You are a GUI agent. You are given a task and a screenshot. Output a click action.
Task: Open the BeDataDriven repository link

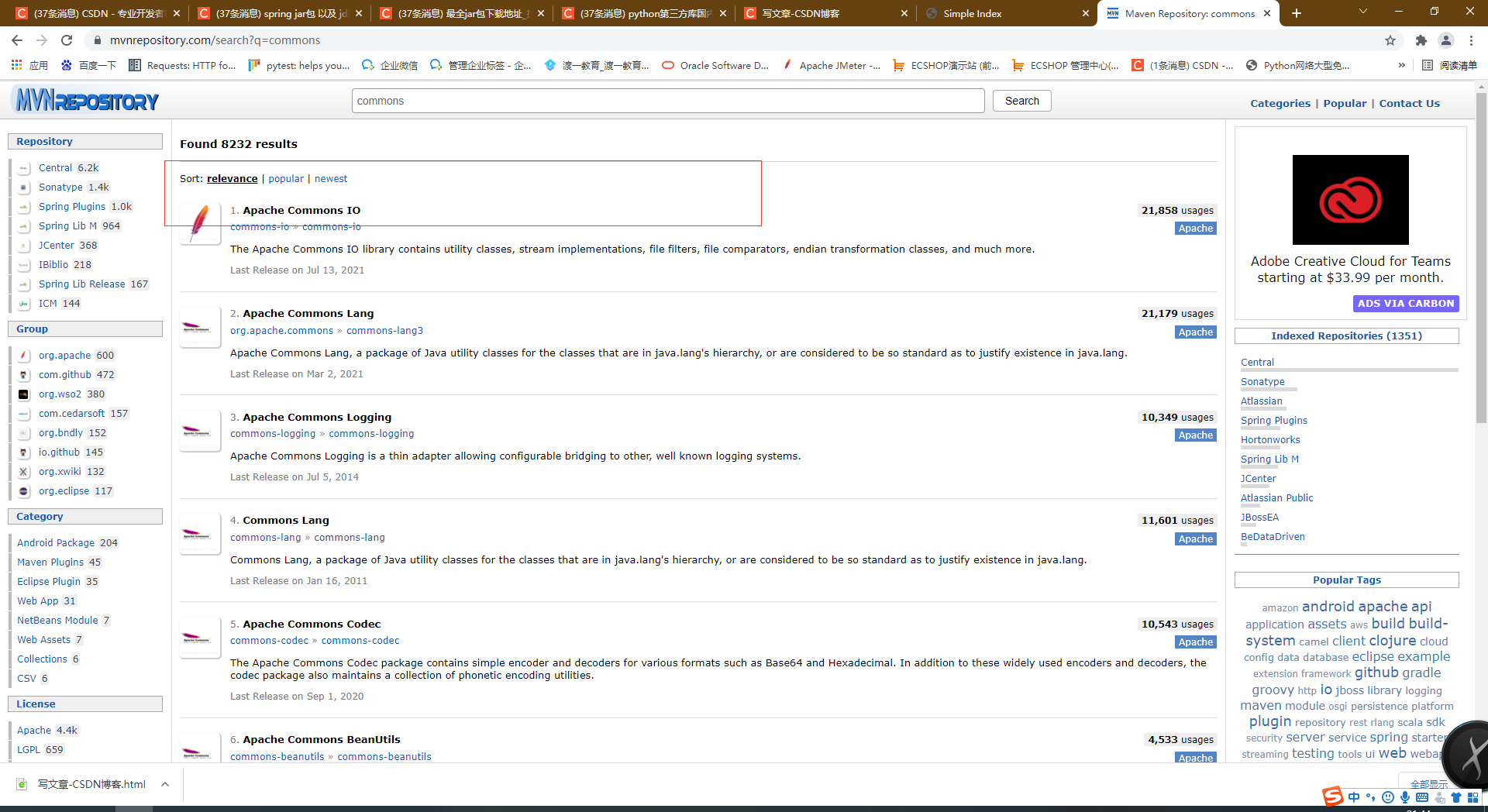(1273, 537)
